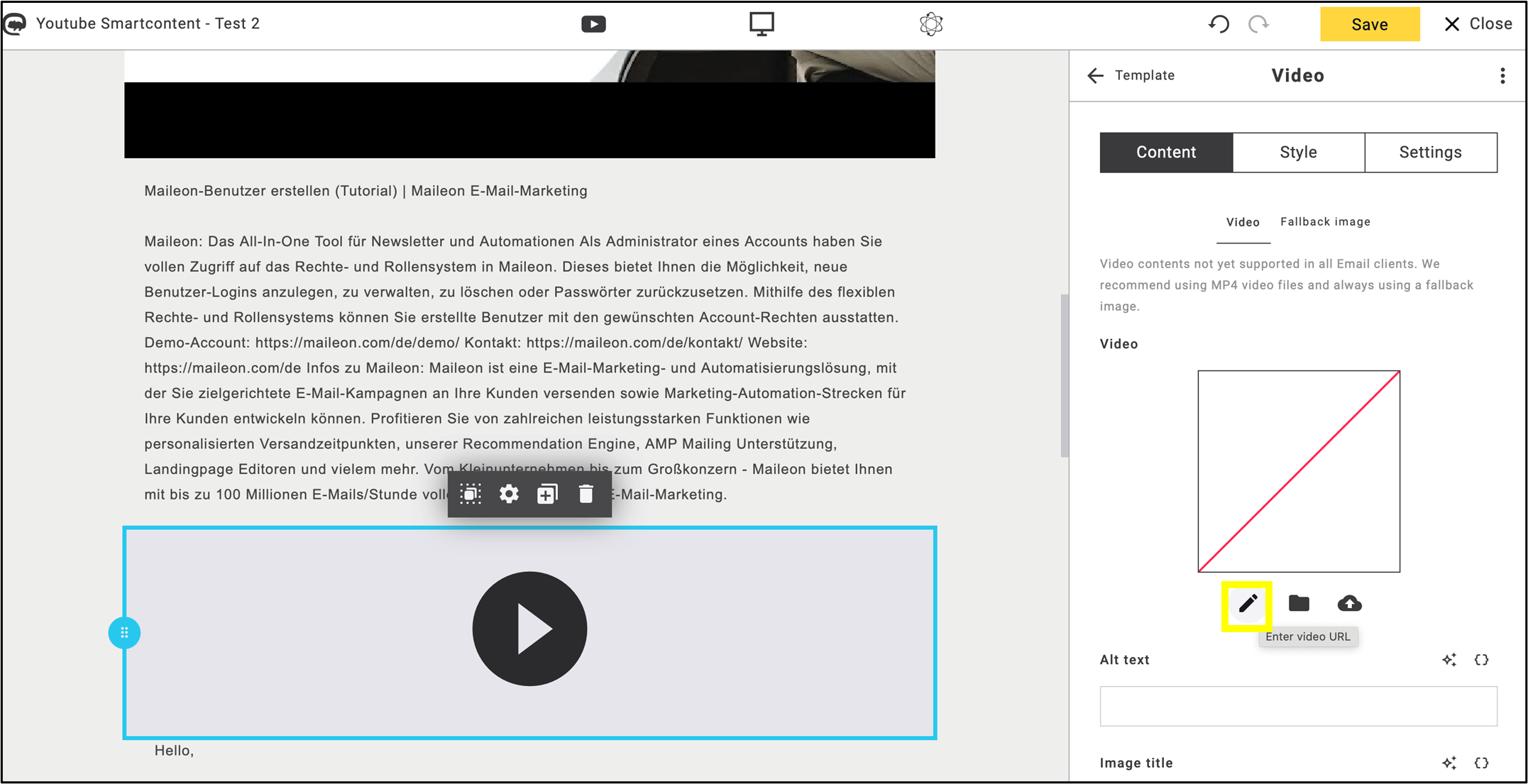Screen dimensions: 1528x784
Task: Save the template
Action: pyautogui.click(x=1369, y=24)
